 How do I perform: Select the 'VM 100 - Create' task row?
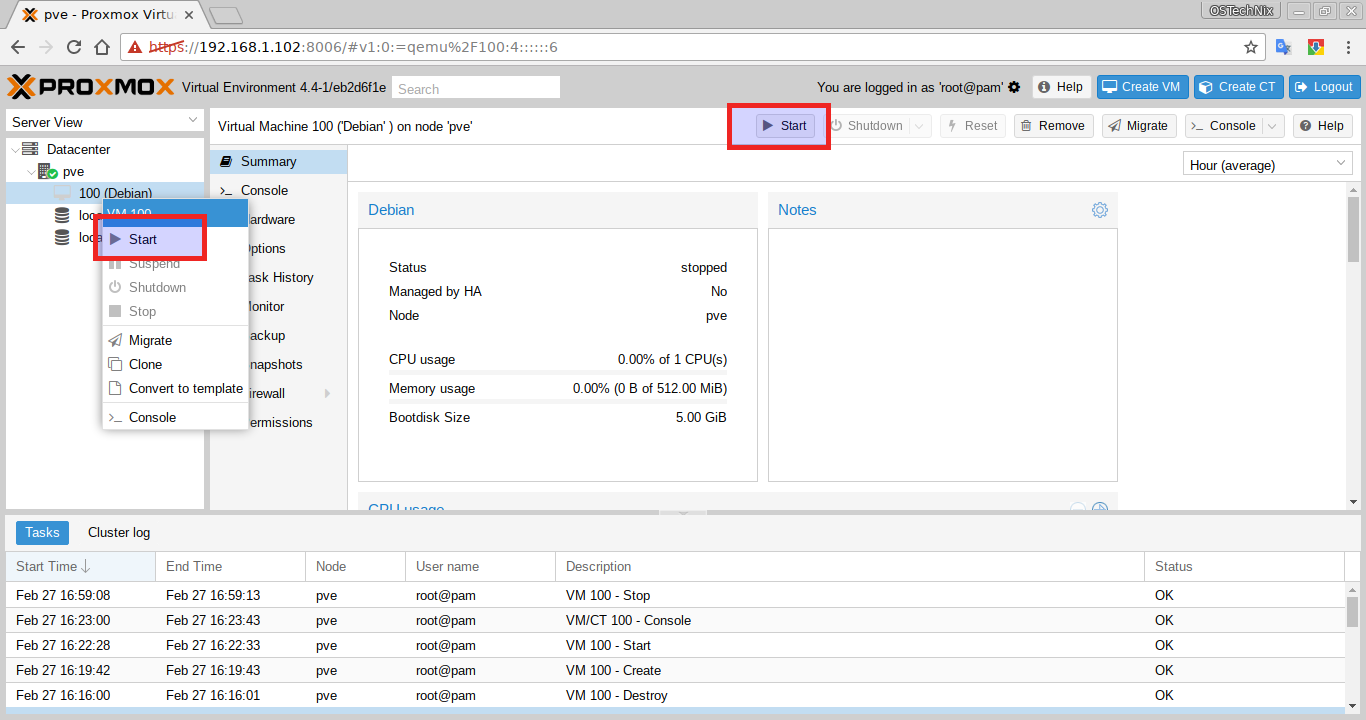(x=675, y=670)
